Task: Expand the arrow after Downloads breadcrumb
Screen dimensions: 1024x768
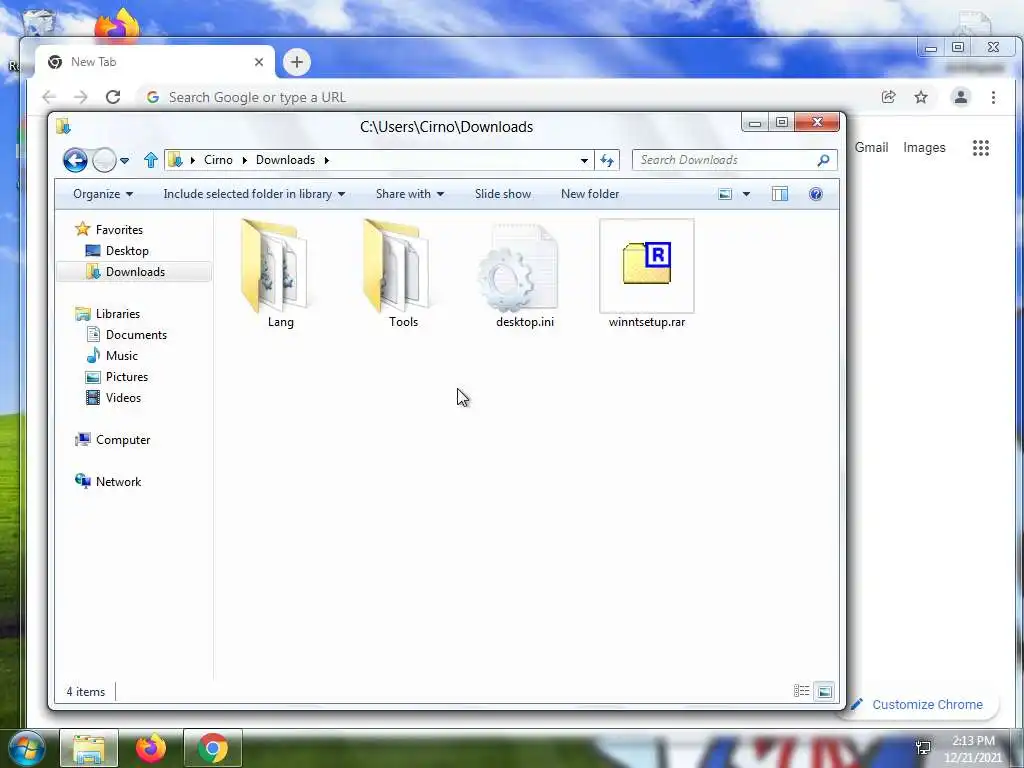Action: [327, 160]
